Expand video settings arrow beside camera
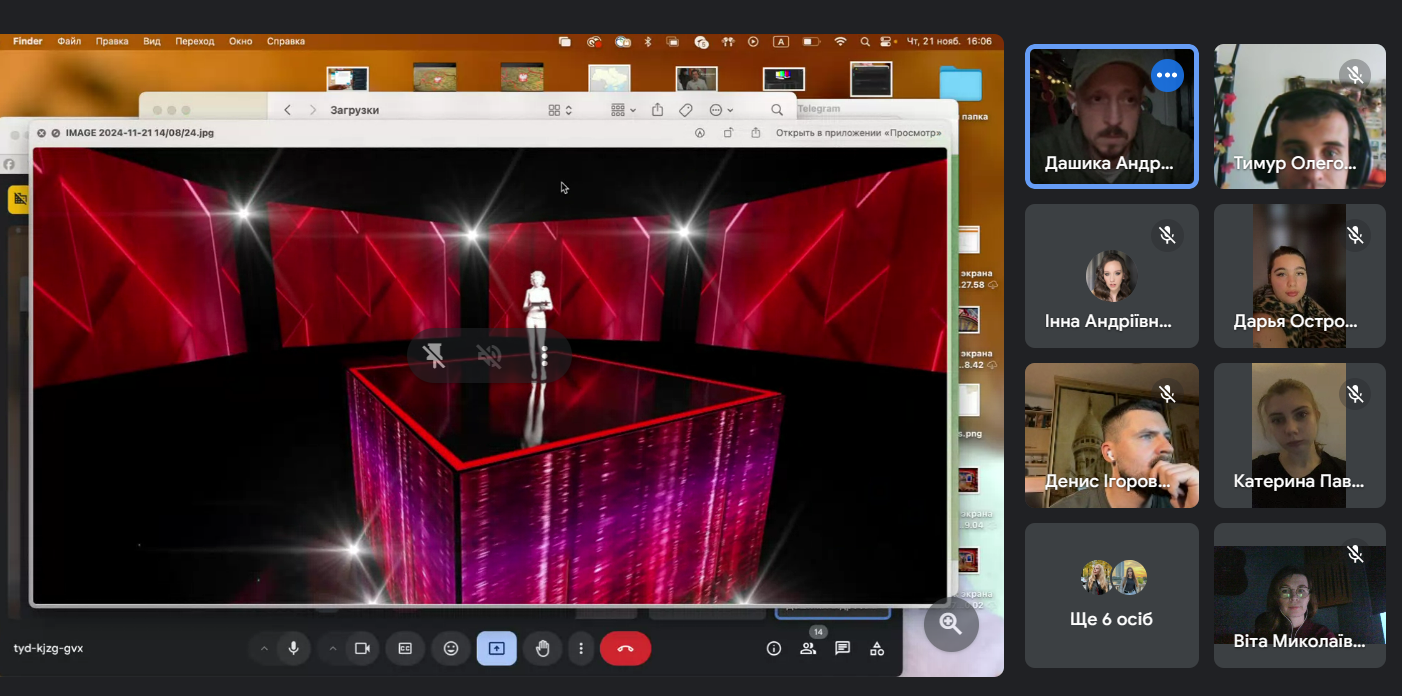The height and width of the screenshot is (696, 1402). [333, 648]
